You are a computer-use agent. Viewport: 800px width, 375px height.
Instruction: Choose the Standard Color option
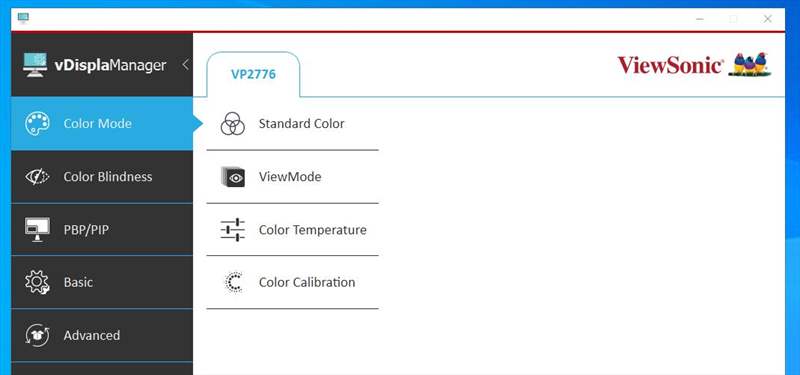[292, 124]
